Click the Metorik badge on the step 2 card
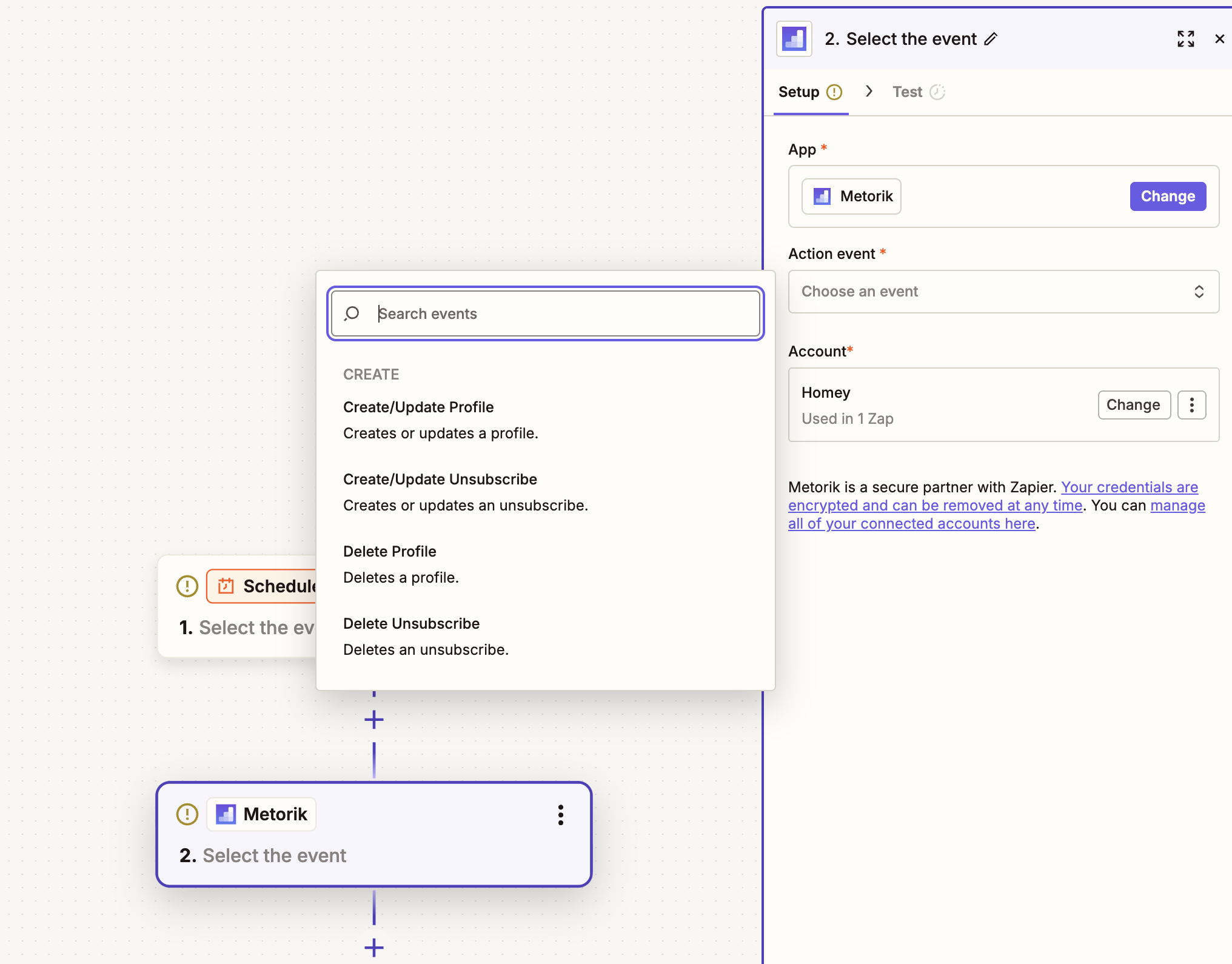Screen dimensions: 1232x964 [261, 814]
